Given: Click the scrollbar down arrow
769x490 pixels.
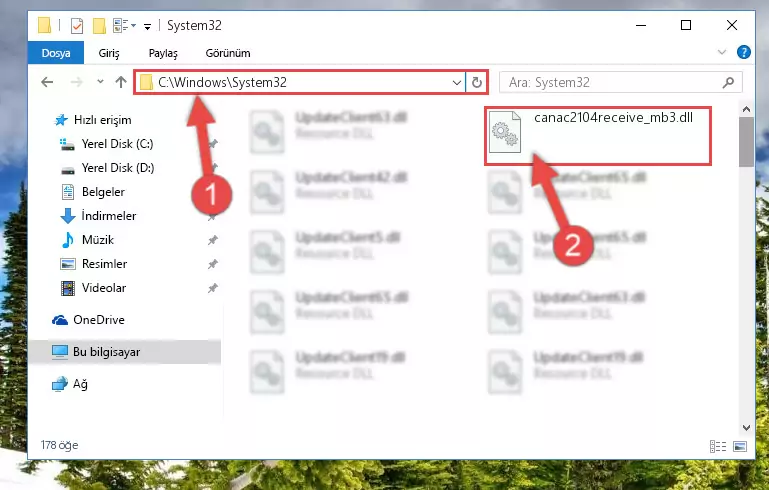Looking at the screenshot, I should [746, 428].
